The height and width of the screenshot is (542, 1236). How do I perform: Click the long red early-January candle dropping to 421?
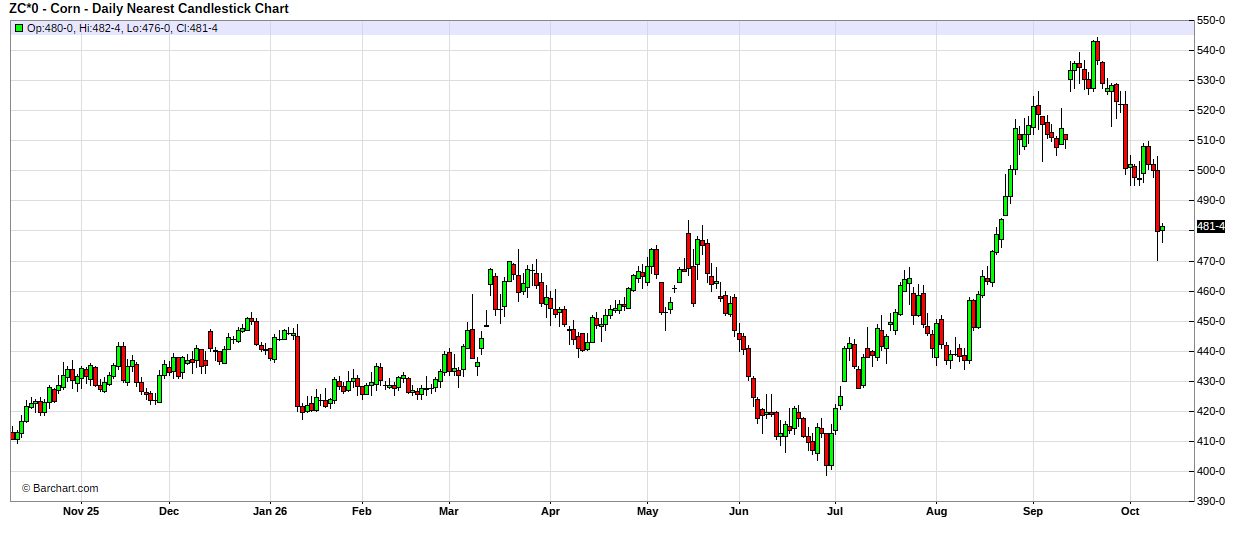pos(297,372)
